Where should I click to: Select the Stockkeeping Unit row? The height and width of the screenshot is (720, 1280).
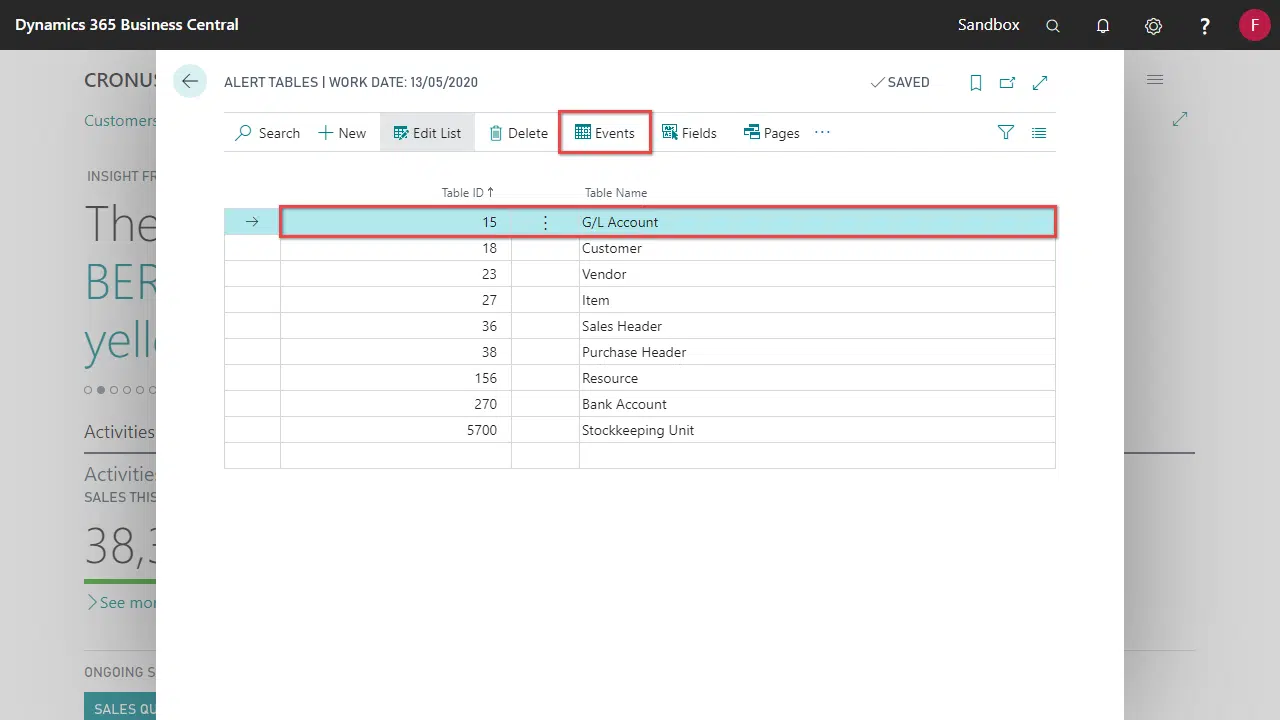tap(637, 430)
